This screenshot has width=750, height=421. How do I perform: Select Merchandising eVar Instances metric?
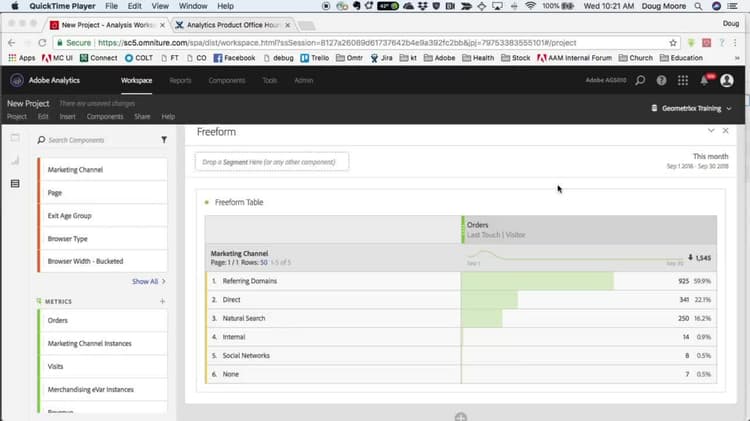tap(103, 389)
